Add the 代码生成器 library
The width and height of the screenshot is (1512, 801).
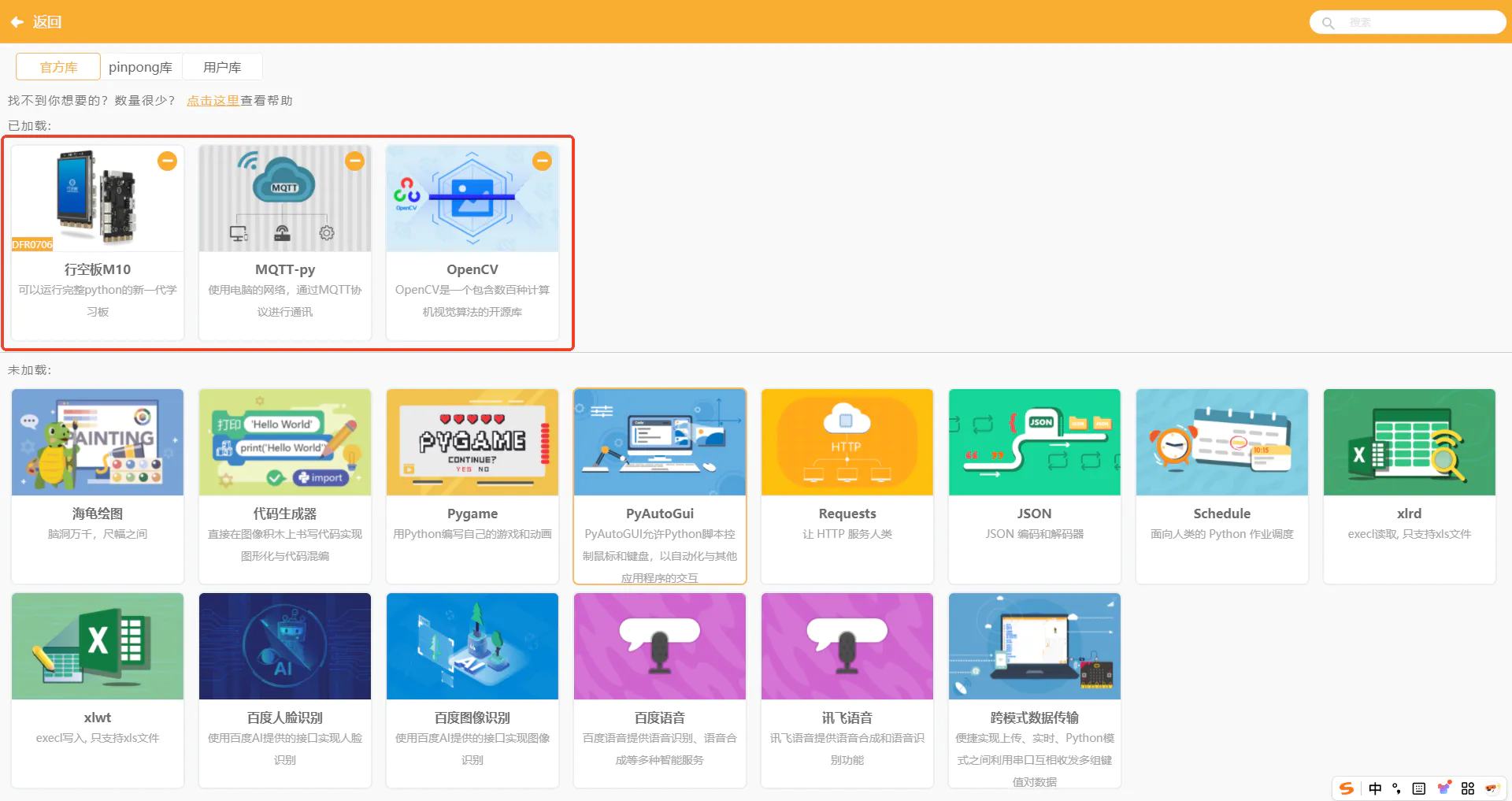tap(285, 486)
